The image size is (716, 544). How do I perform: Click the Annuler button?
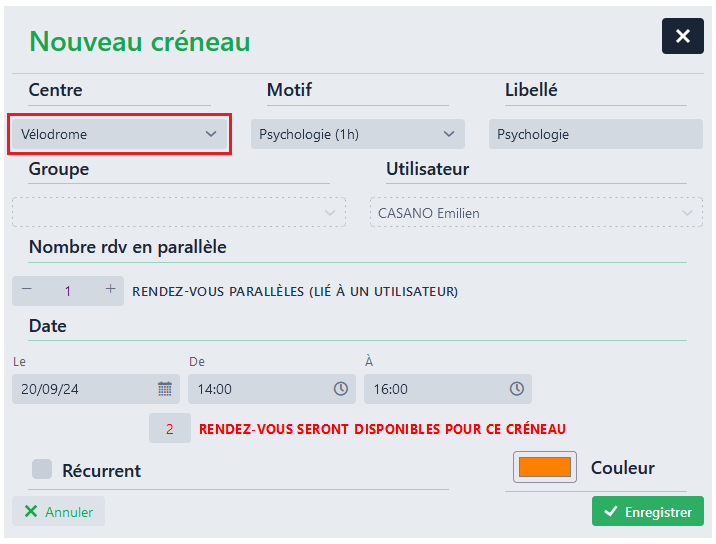[x=58, y=511]
